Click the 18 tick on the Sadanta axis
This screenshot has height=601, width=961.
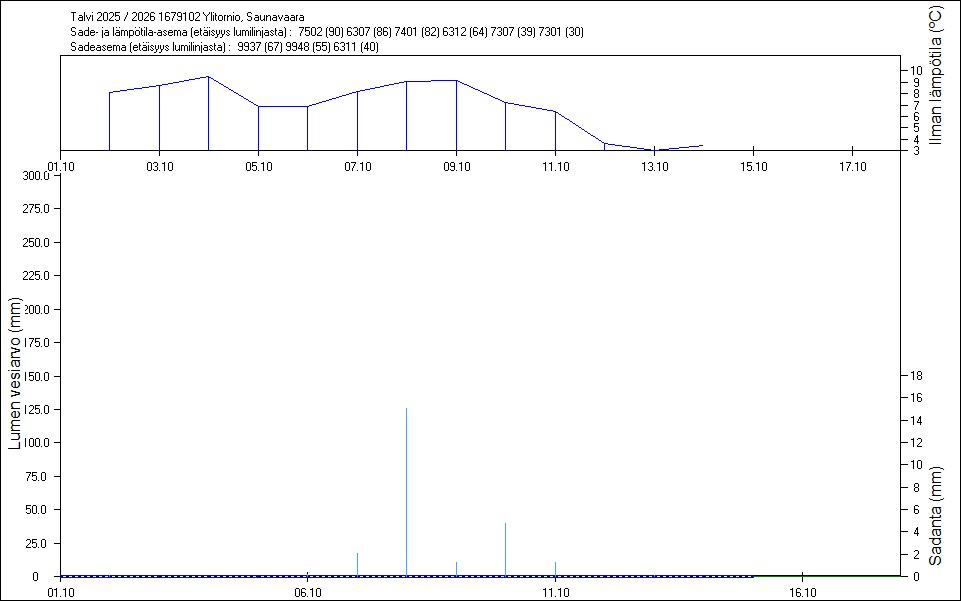[911, 376]
